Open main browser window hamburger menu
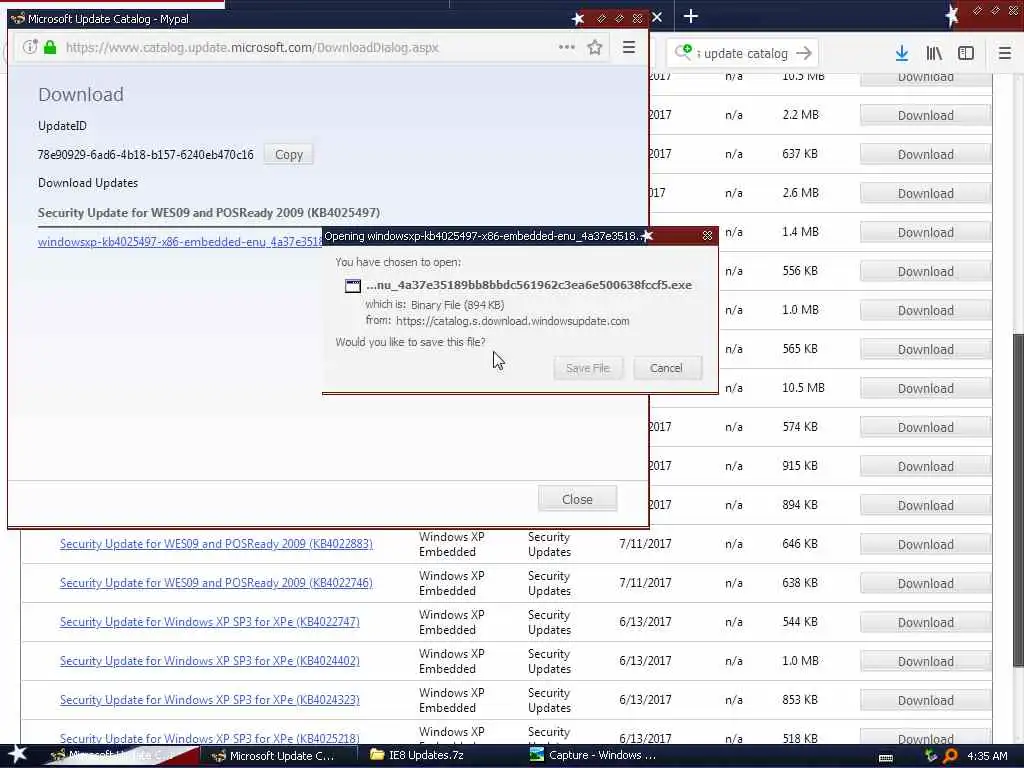 (x=1004, y=54)
